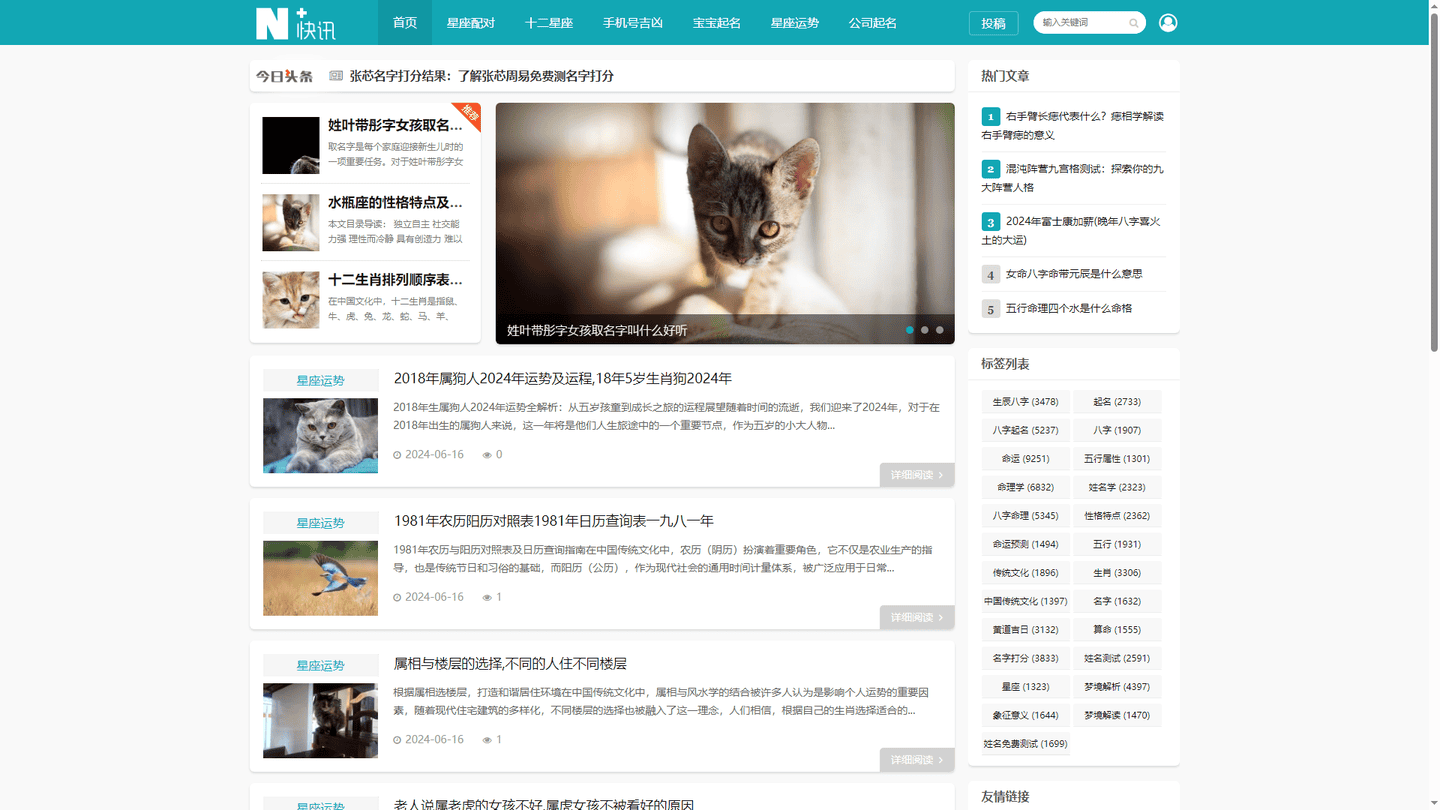Select the 姓名免费测试 (1699) tag

point(1025,744)
